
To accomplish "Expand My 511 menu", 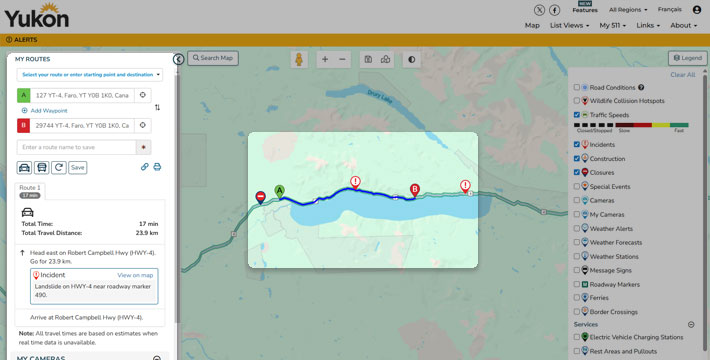I will tap(613, 25).
